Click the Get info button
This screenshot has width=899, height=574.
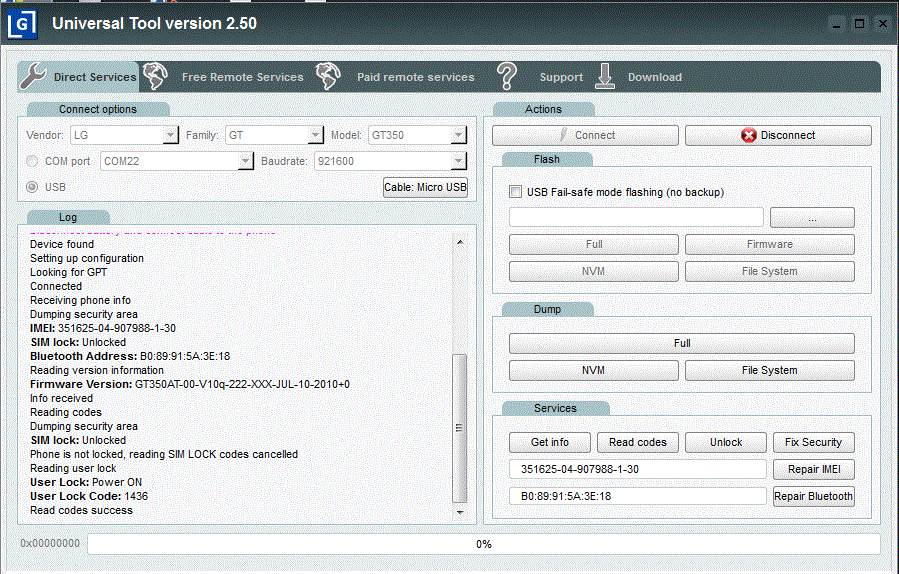550,442
